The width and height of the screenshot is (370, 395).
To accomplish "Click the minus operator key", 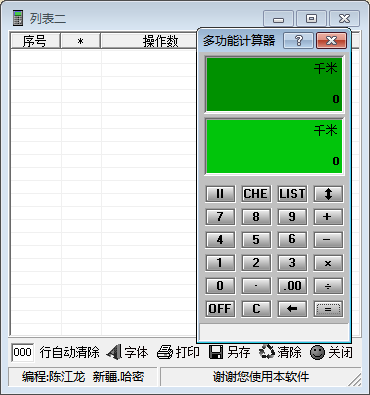I will (328, 240).
